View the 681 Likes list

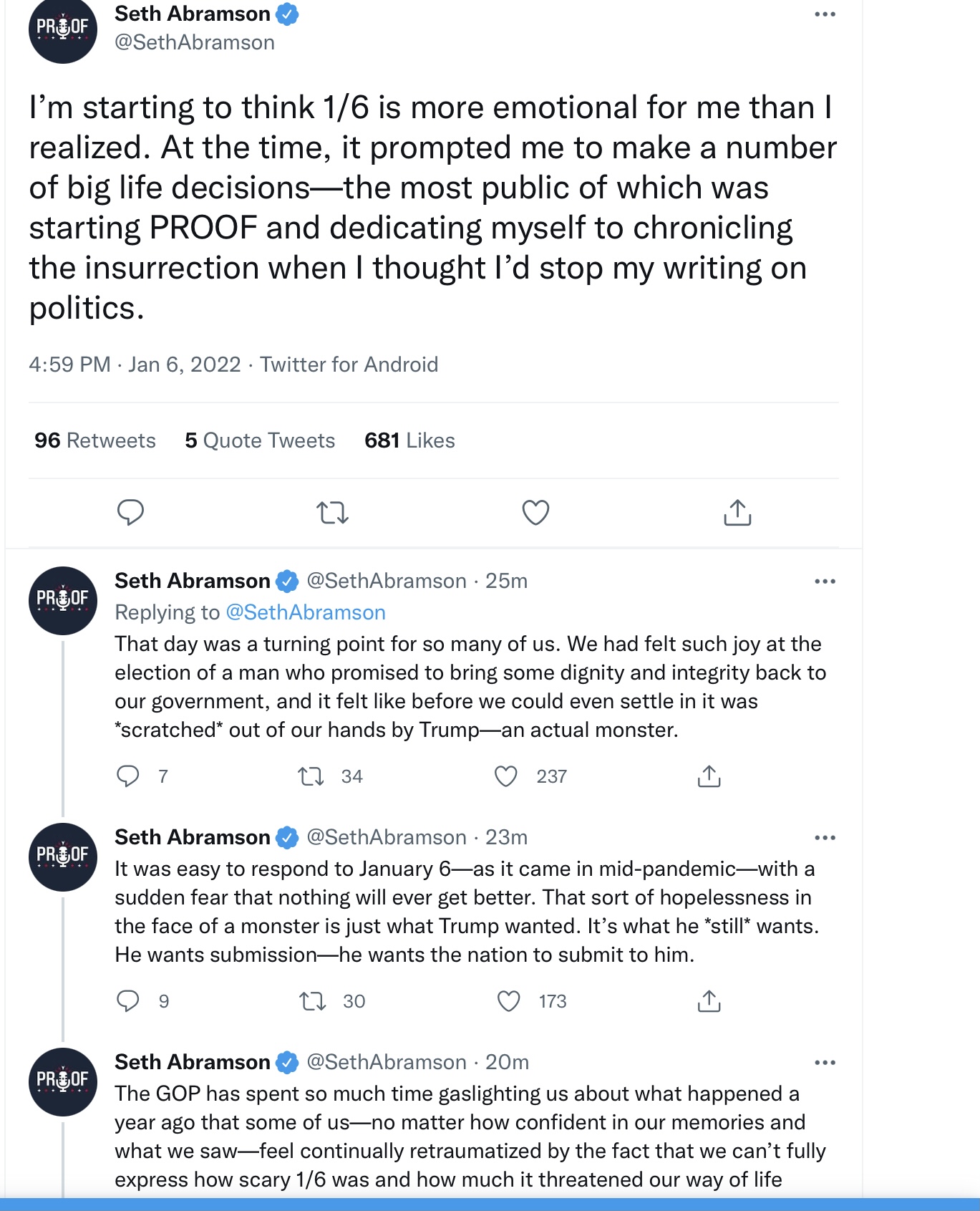(x=409, y=440)
